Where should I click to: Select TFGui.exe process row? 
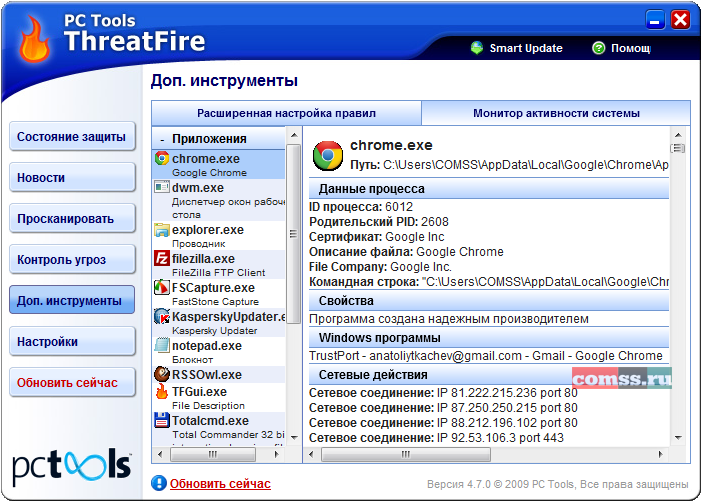219,398
